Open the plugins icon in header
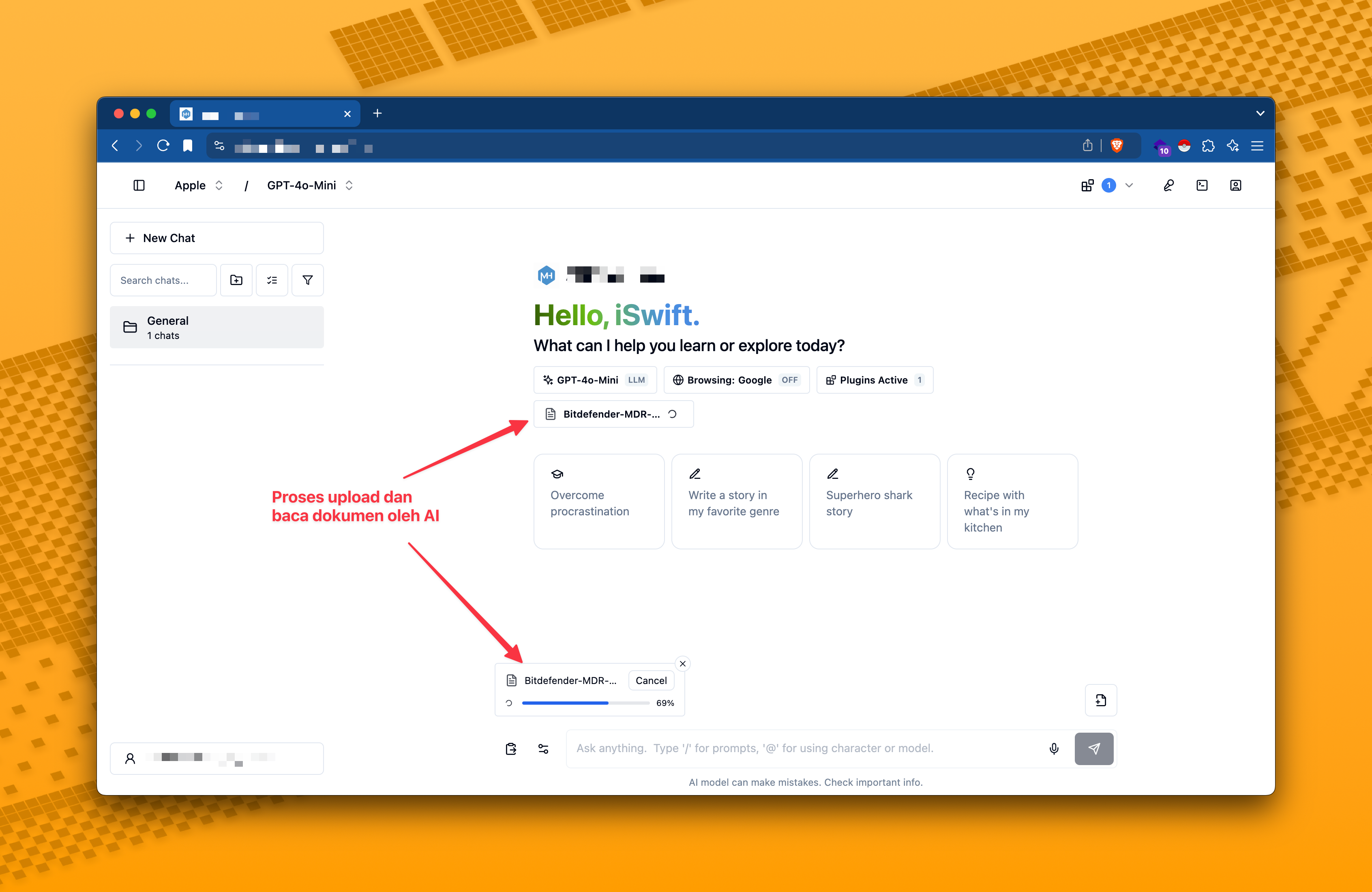This screenshot has height=892, width=1372. [1087, 185]
